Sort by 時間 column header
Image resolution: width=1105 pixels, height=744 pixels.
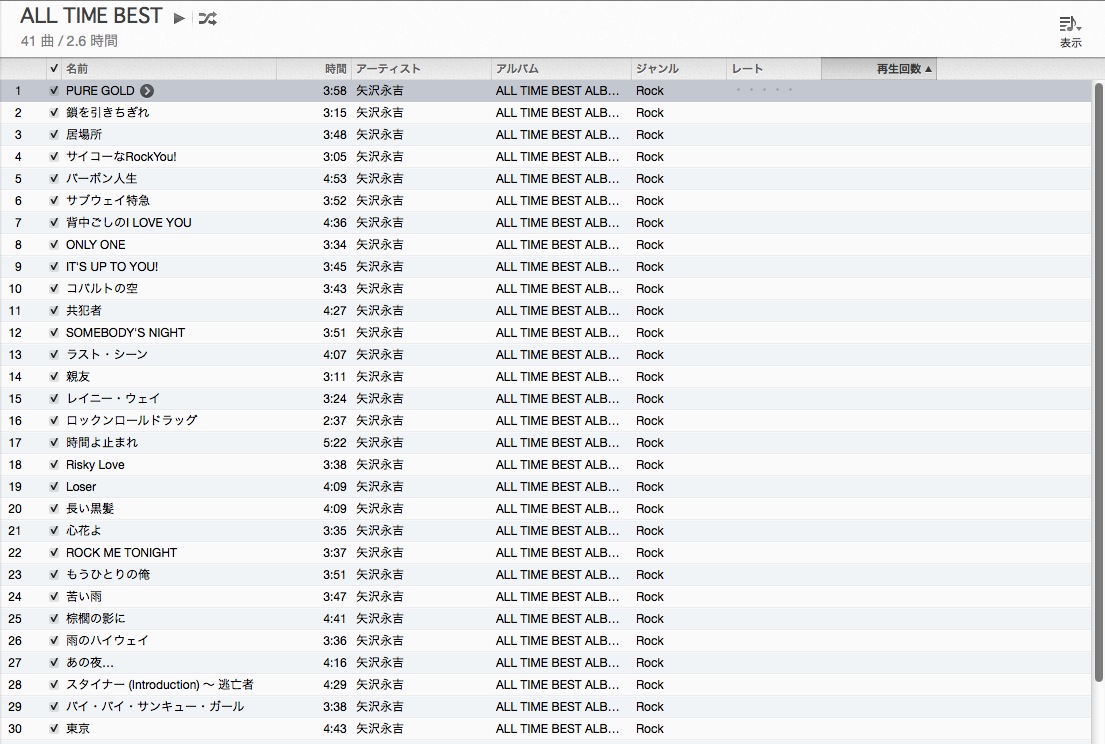click(314, 68)
